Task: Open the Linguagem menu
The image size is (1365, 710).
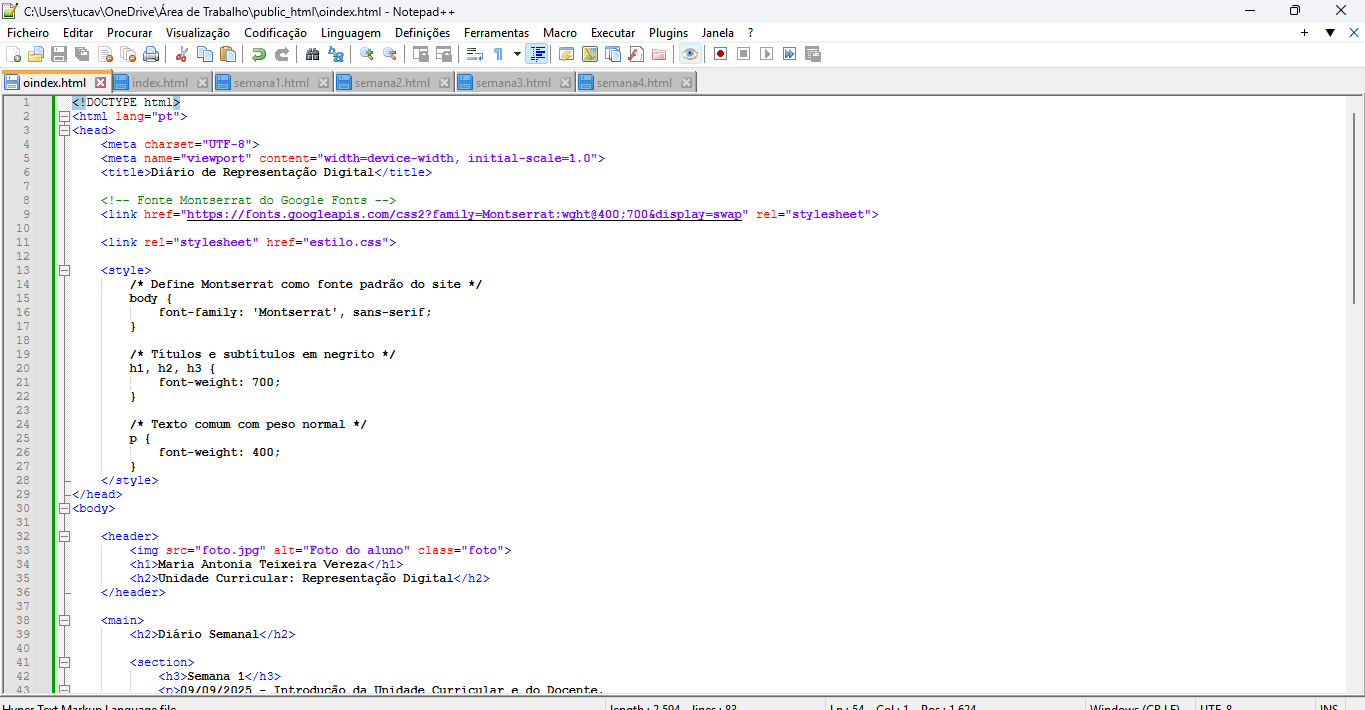Action: [350, 32]
